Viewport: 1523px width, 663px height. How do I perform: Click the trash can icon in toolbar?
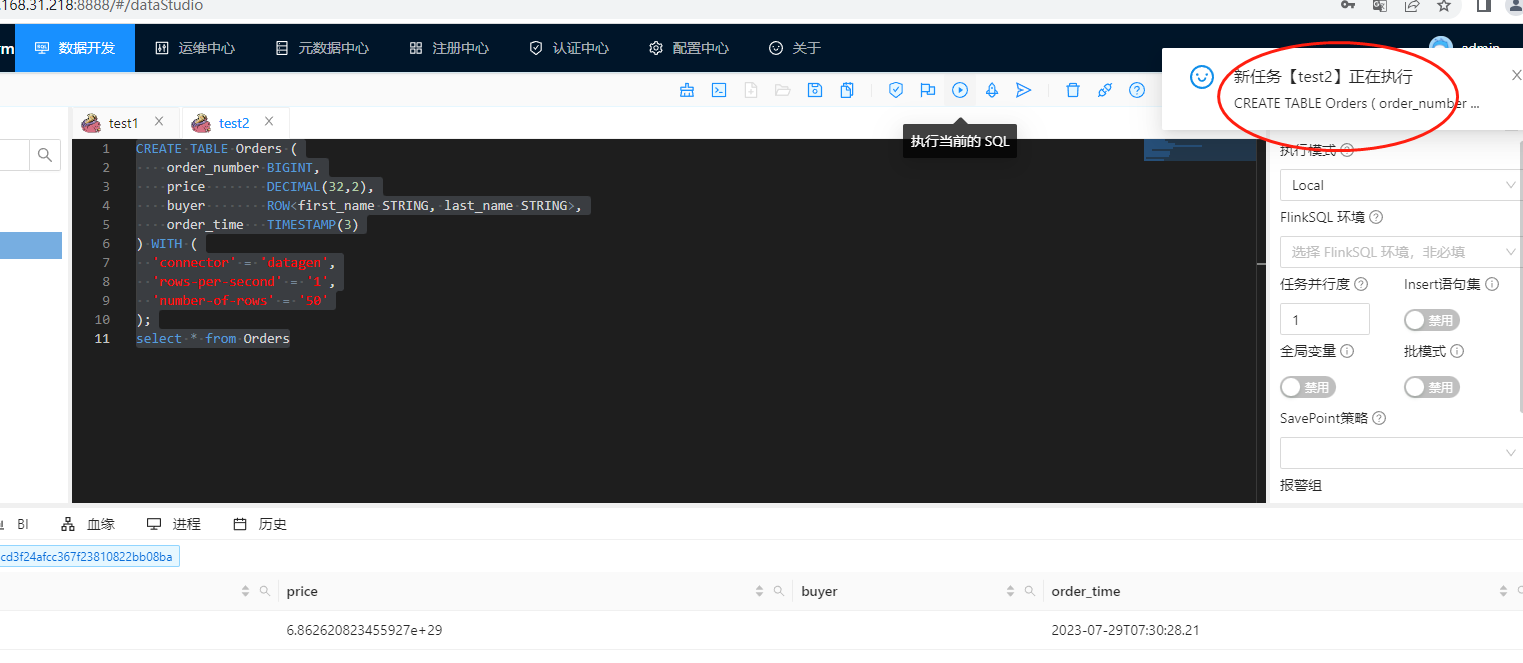1073,90
